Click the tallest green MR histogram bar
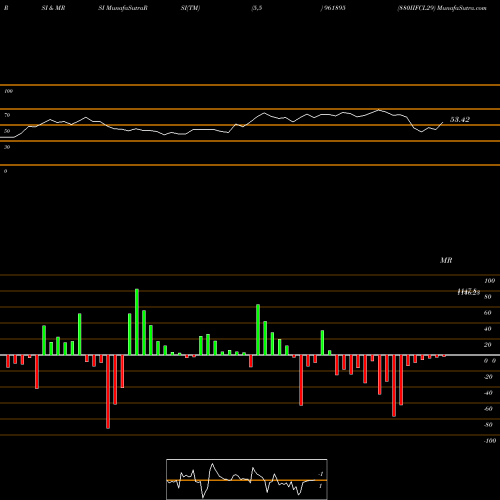500x500 pixels. click(137, 322)
